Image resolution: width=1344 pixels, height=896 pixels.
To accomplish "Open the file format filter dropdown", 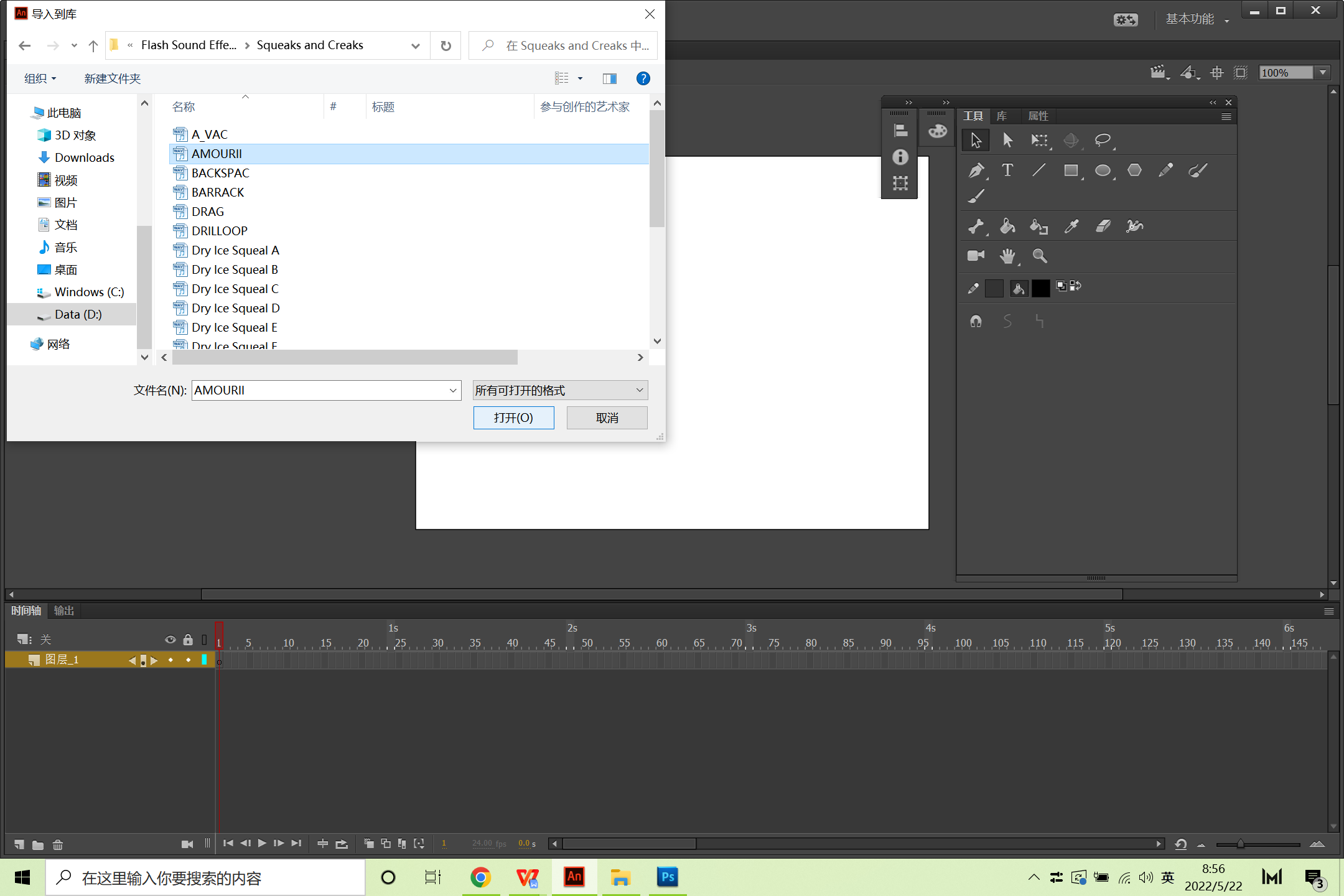I will [560, 390].
